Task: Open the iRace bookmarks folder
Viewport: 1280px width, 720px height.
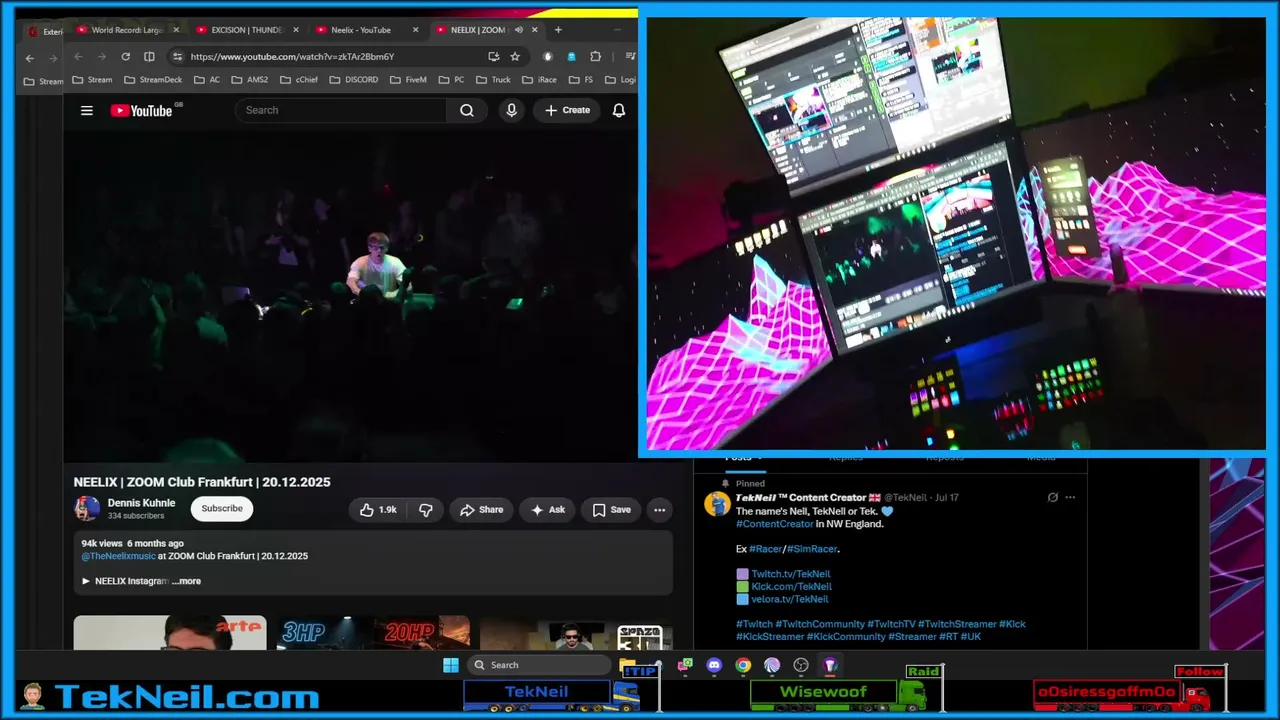Action: pyautogui.click(x=539, y=80)
